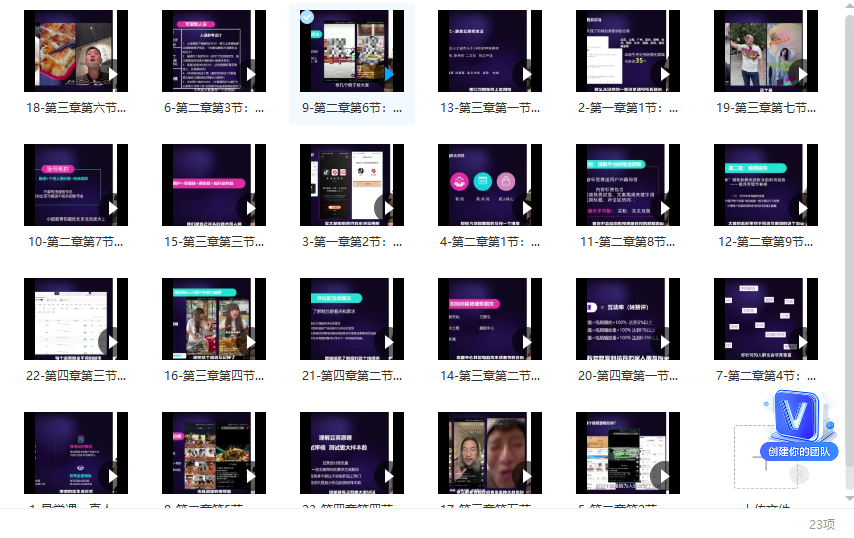
Task: Click play icon on 3-第一章第2节 video
Action: pos(388,208)
